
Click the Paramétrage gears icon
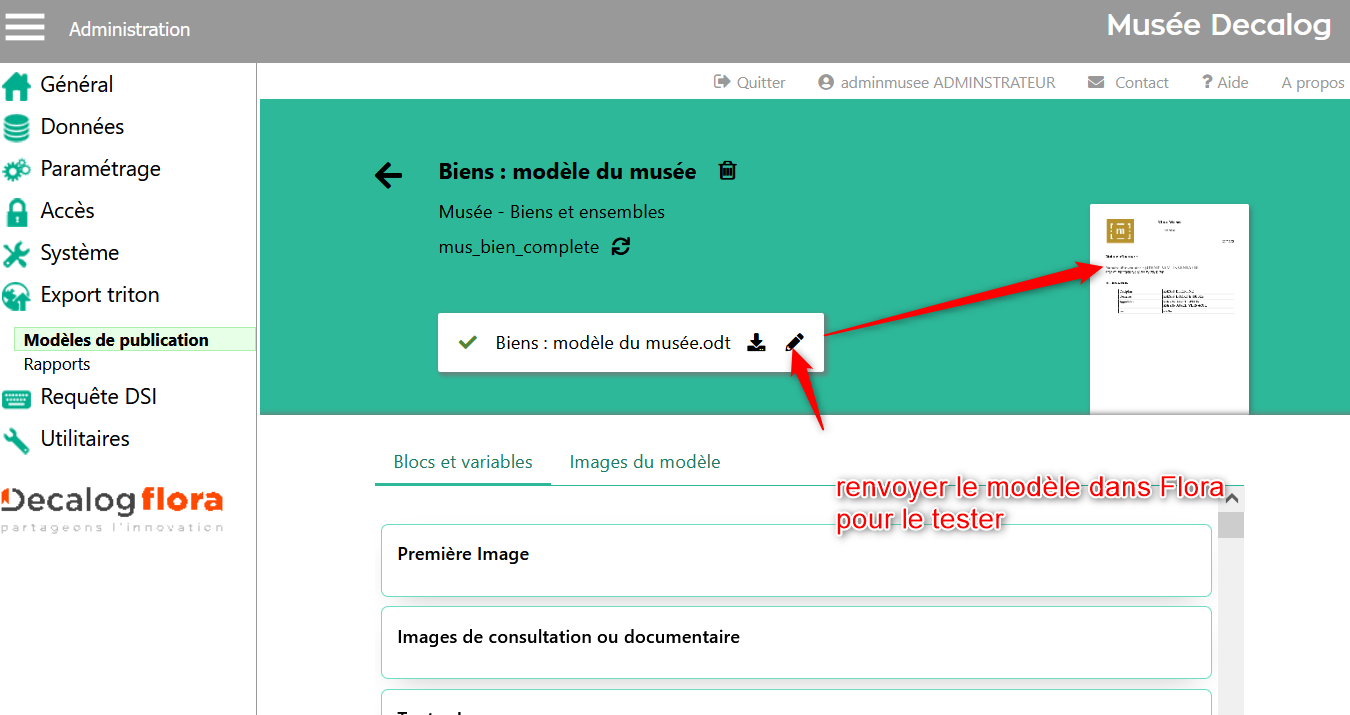tap(17, 170)
